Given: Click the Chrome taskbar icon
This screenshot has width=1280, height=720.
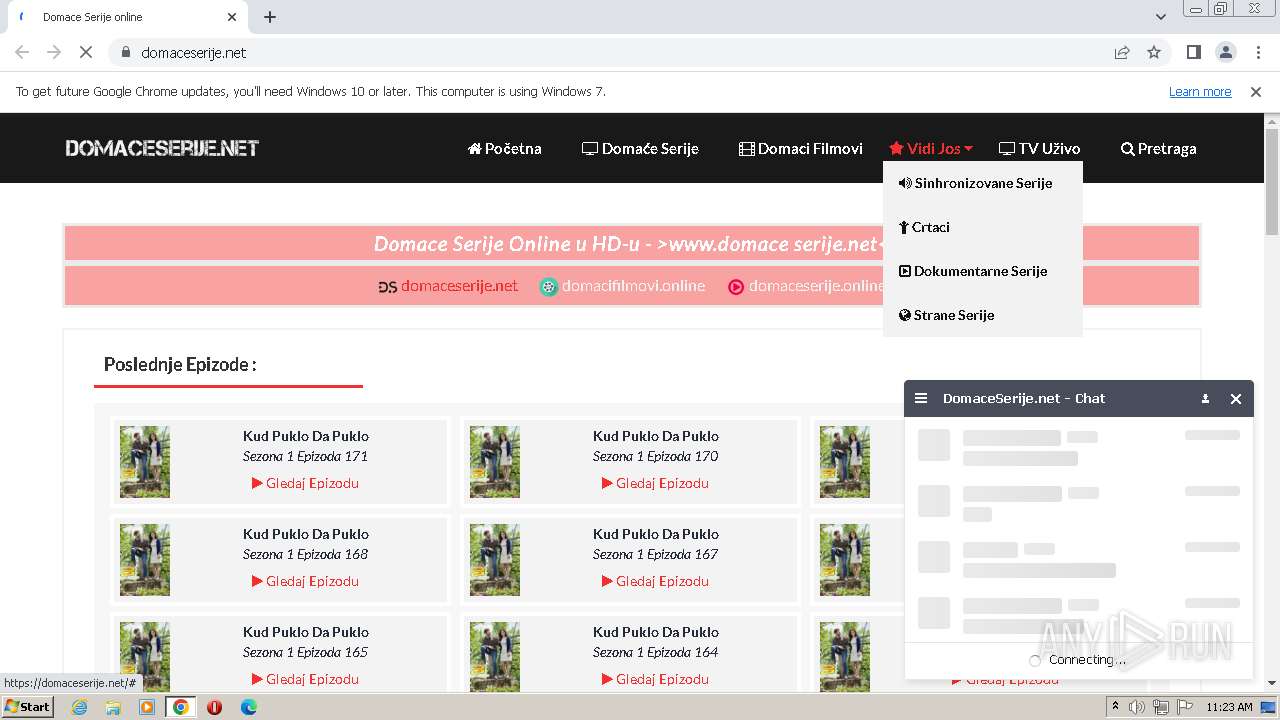Looking at the screenshot, I should coord(181,707).
